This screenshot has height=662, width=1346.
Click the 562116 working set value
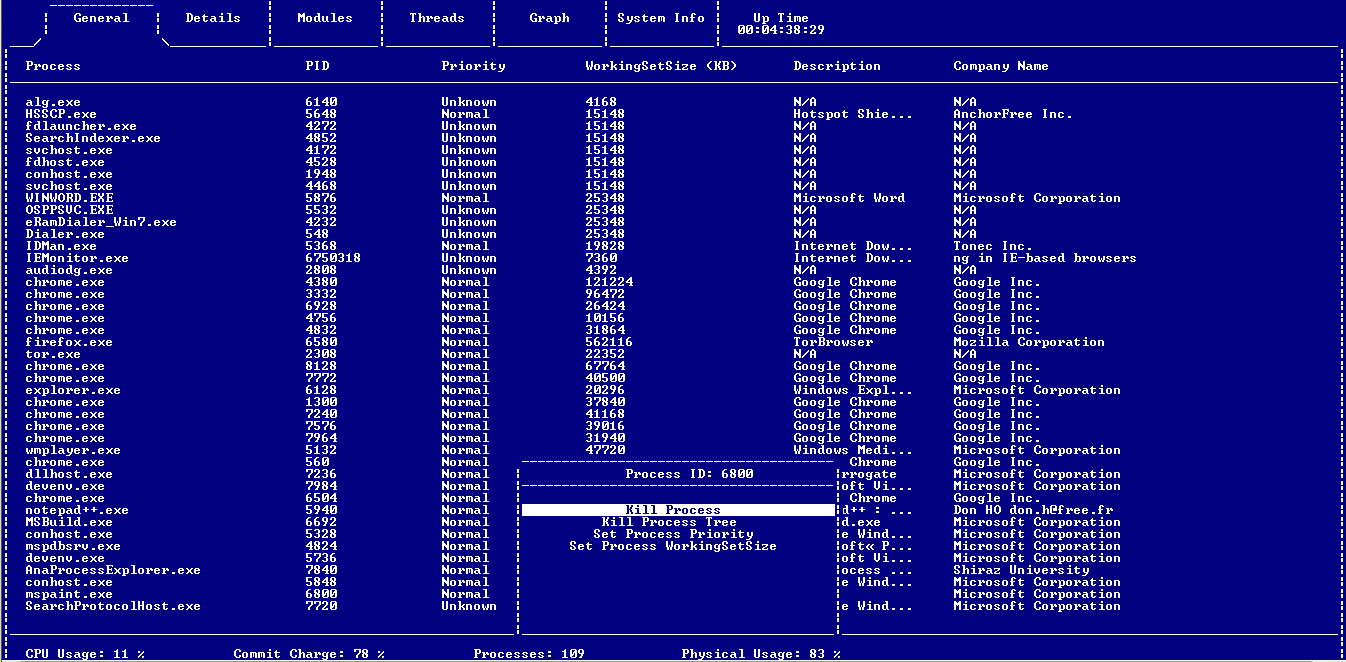tap(609, 342)
